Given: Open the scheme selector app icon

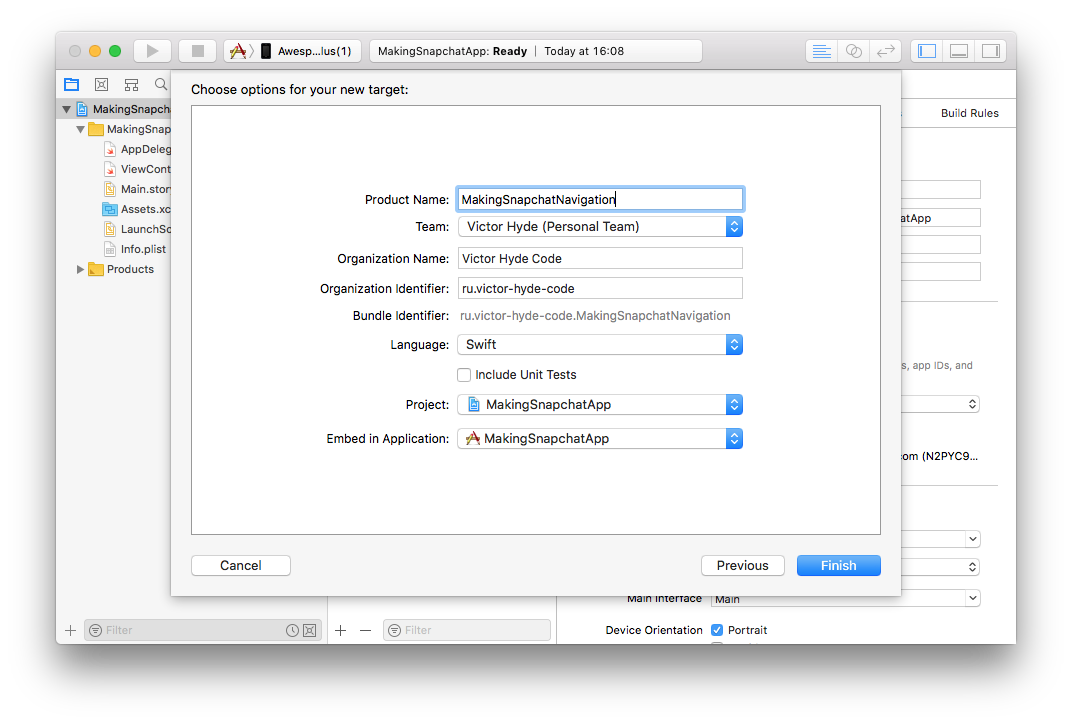Looking at the screenshot, I should [237, 51].
